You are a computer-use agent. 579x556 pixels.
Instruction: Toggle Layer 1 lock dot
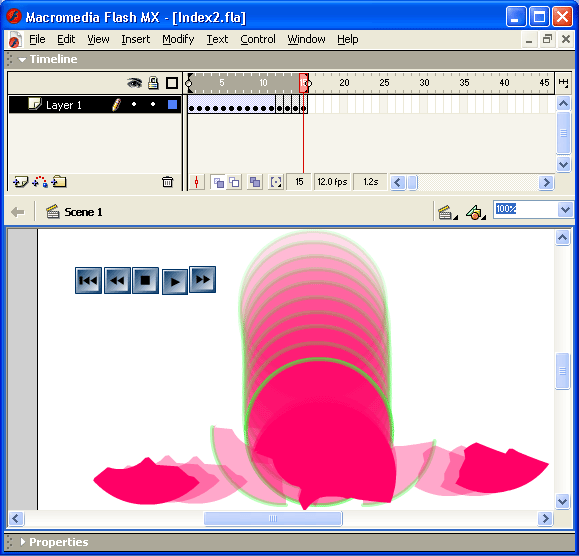(153, 104)
